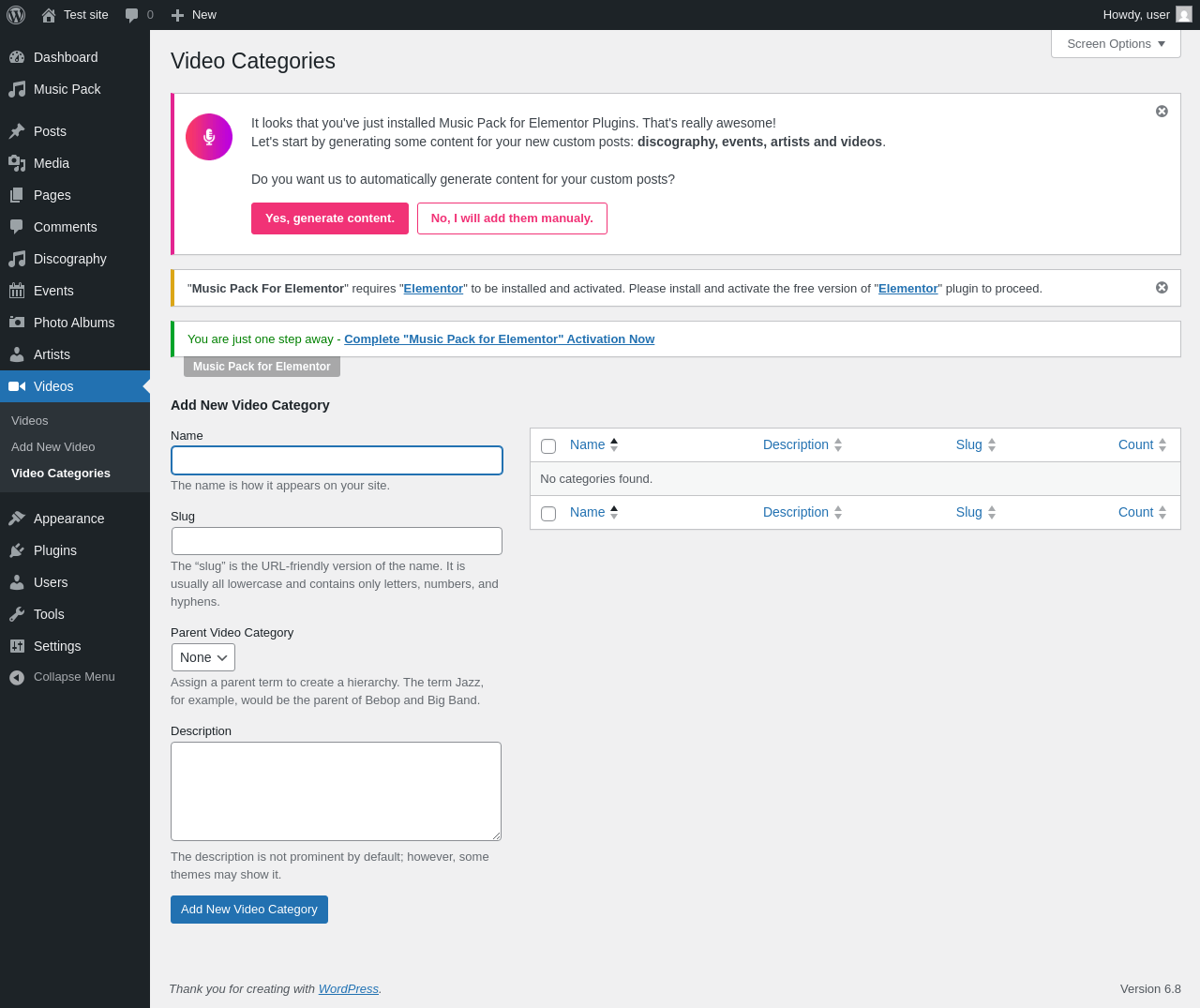This screenshot has width=1200, height=1008.
Task: Open the Test site menu label
Action: point(86,15)
